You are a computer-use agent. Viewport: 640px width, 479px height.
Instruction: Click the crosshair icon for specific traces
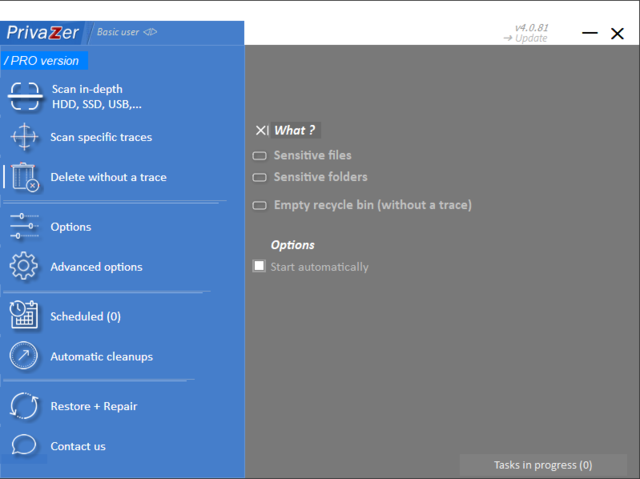pyautogui.click(x=24, y=137)
